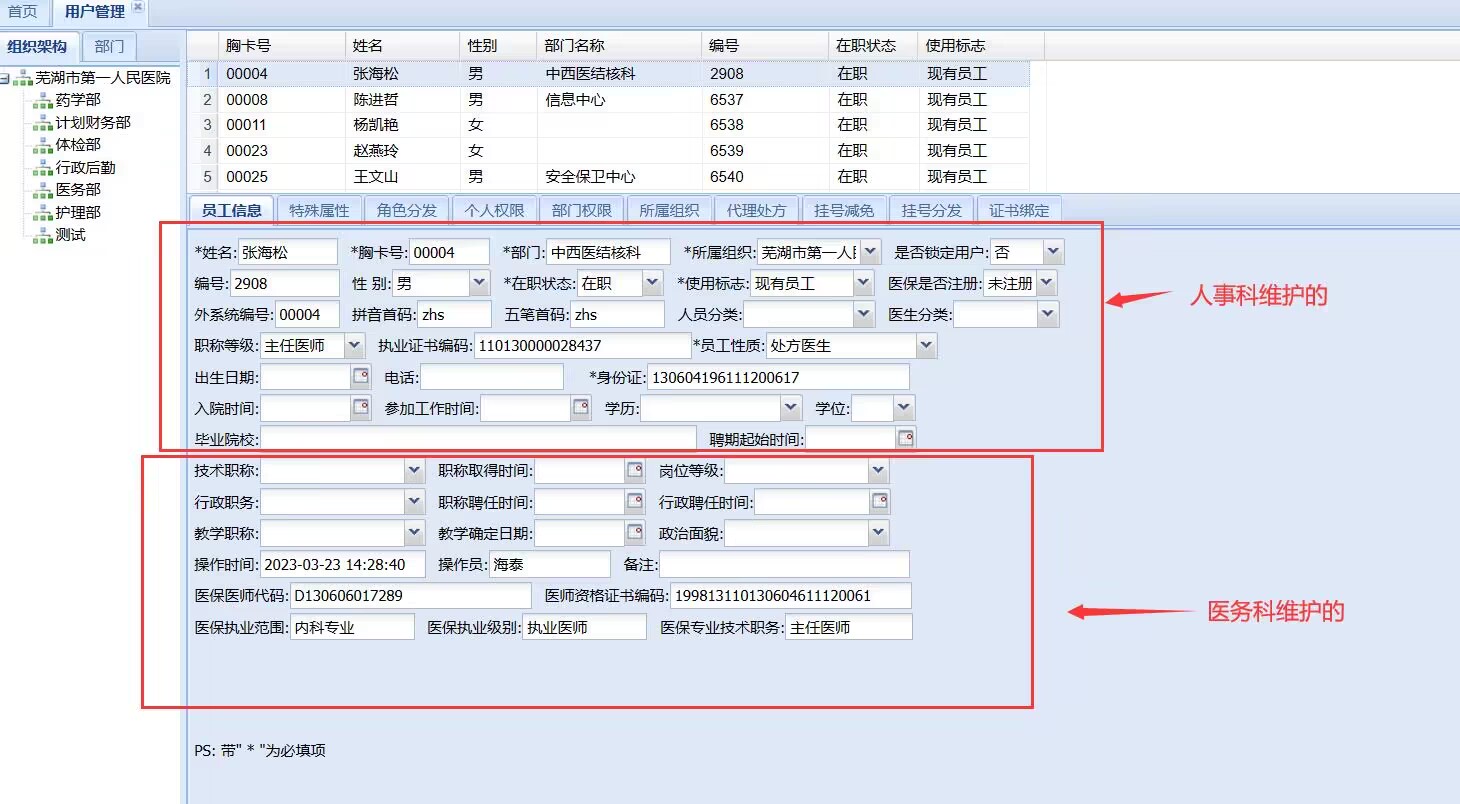Viewport: 1460px width, 804px height.
Task: Open the 角色分发 tab
Action: click(x=407, y=210)
